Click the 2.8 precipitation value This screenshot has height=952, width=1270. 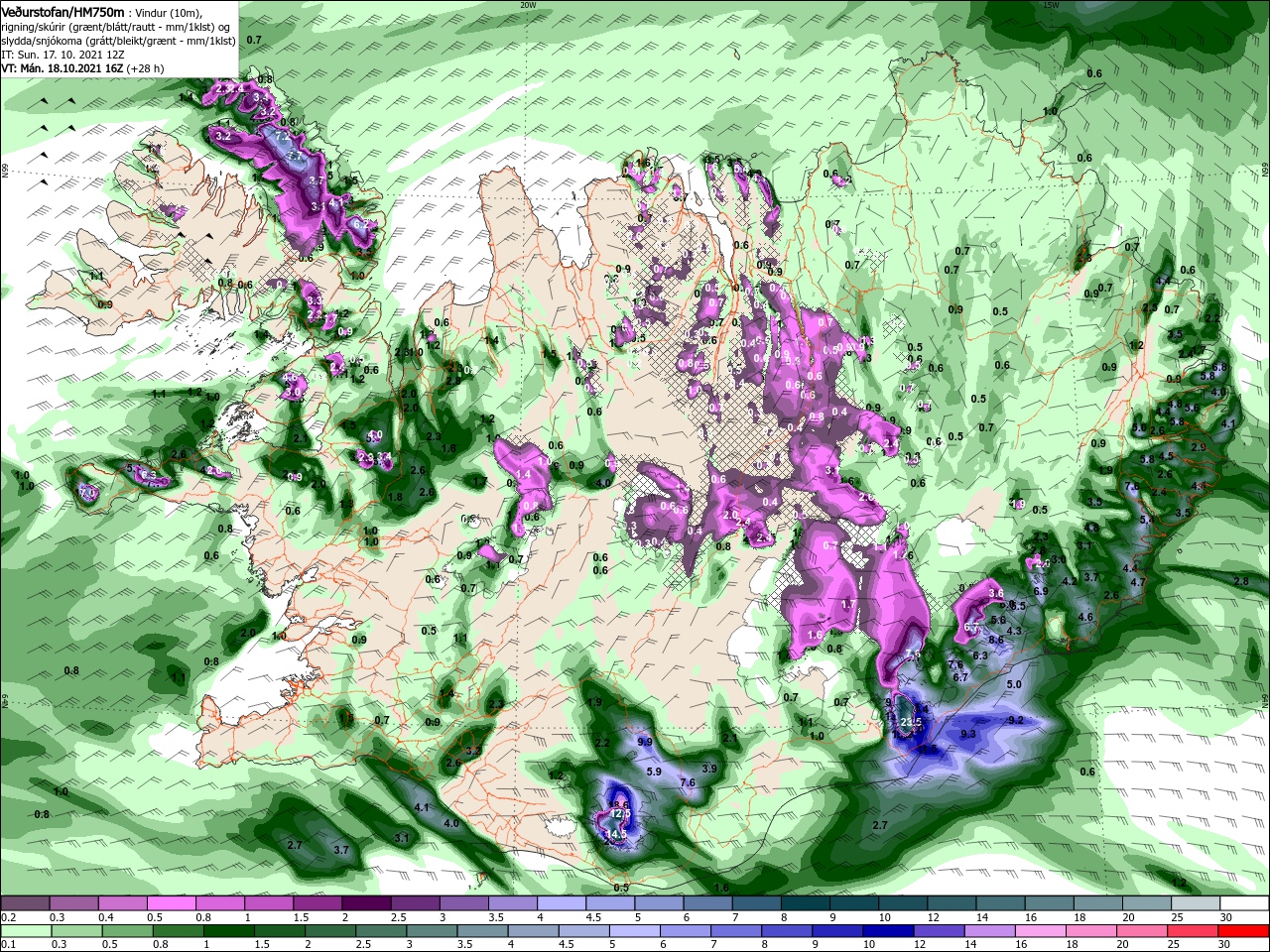coord(1240,581)
